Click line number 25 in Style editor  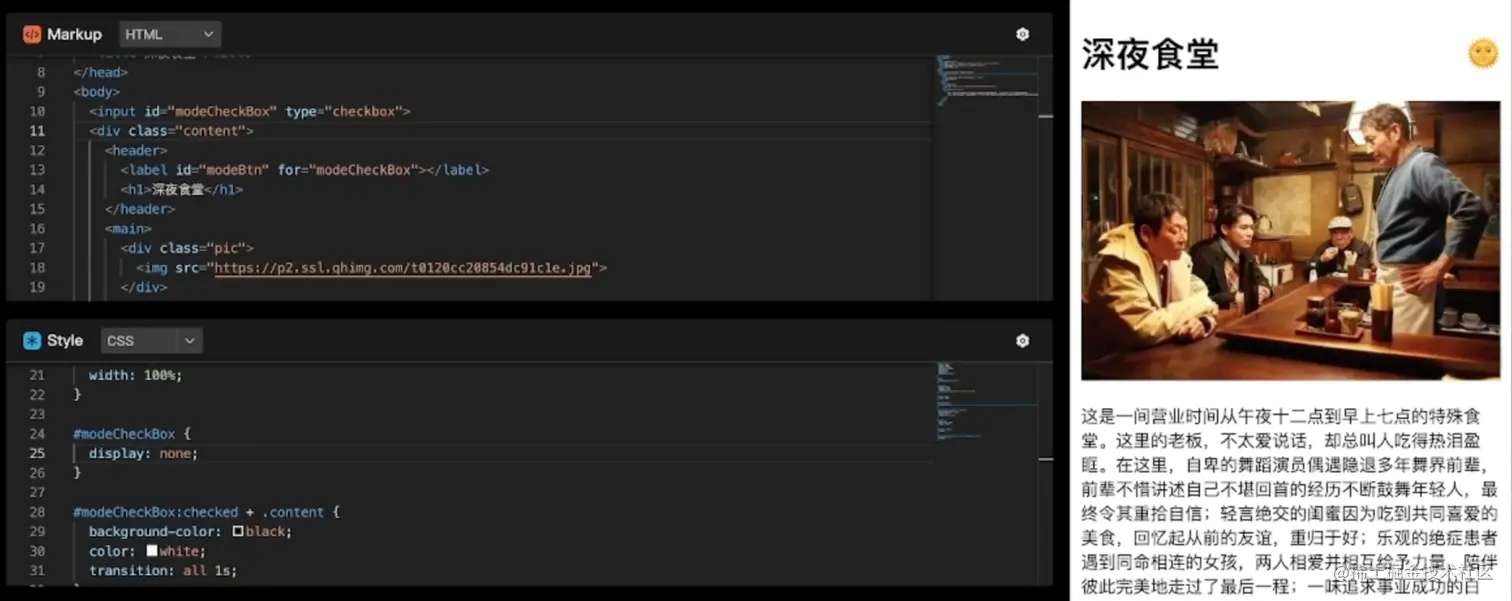click(x=37, y=453)
